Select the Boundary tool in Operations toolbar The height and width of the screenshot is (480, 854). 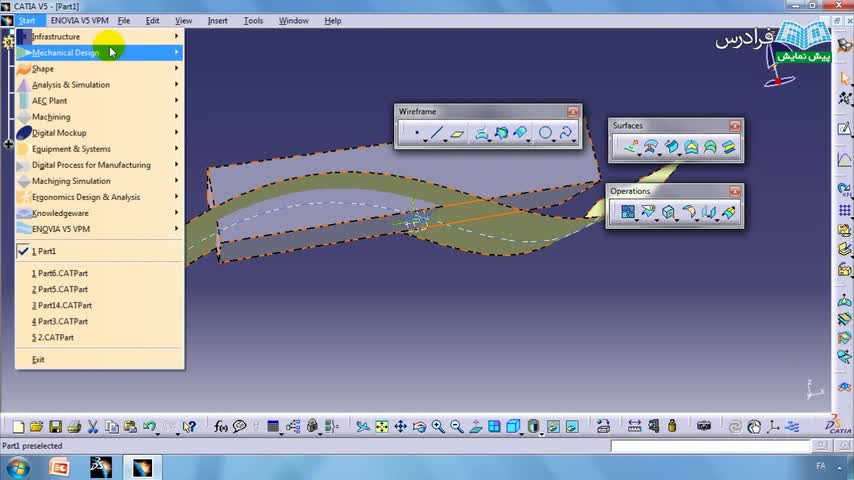pyautogui.click(x=668, y=211)
